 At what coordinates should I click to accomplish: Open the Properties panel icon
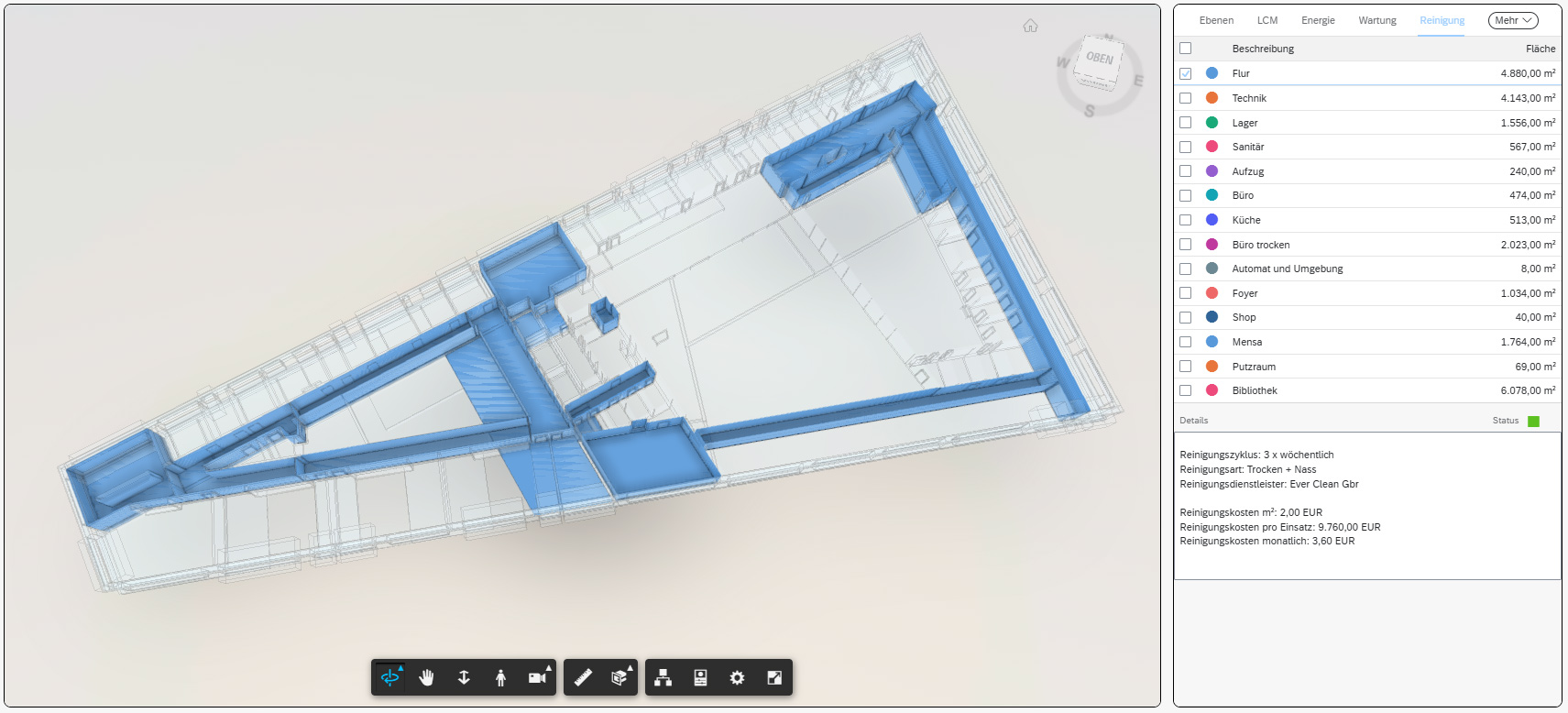click(700, 678)
